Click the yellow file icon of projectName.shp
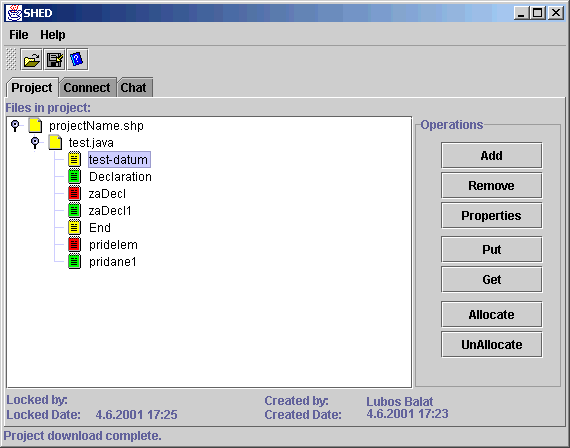The image size is (570, 448). pyautogui.click(x=35, y=125)
